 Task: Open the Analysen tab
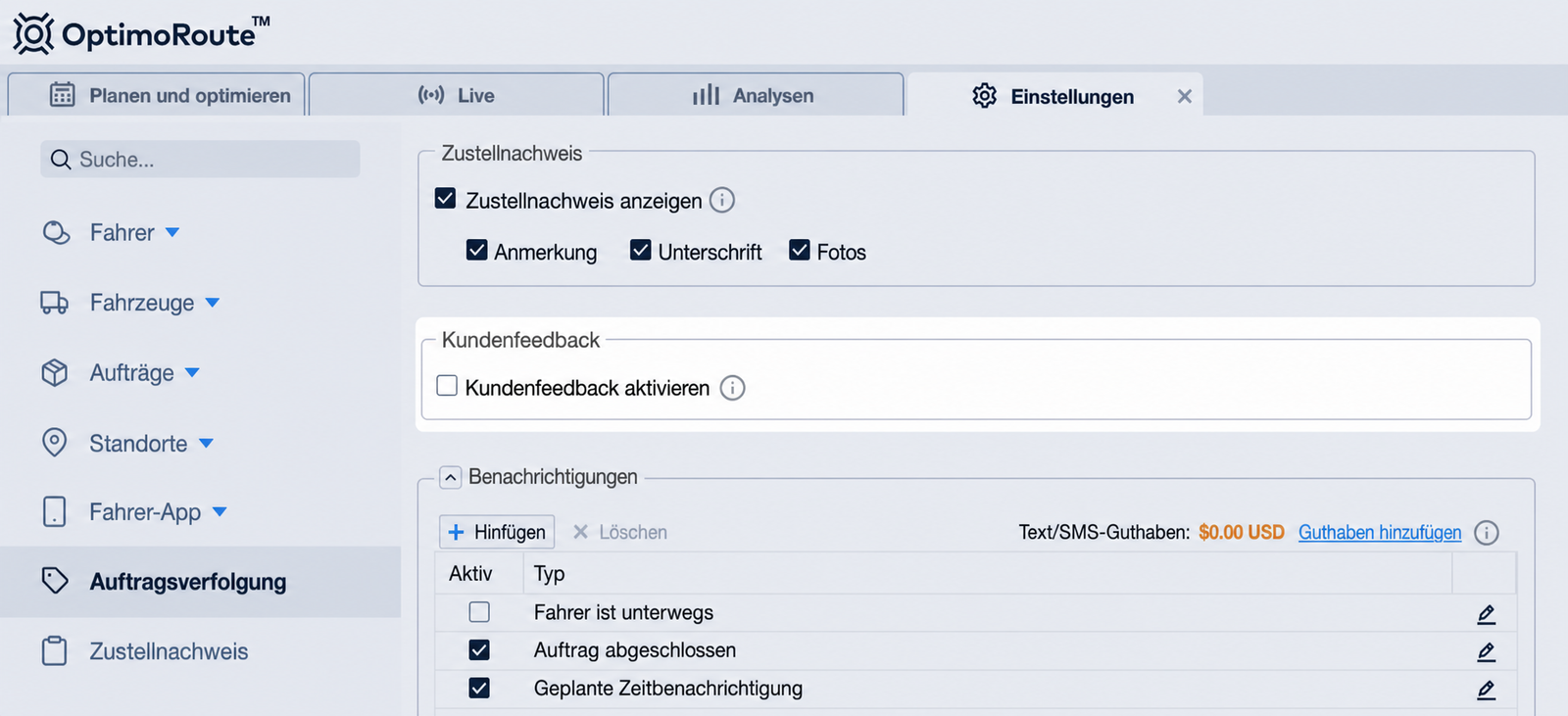pos(756,95)
